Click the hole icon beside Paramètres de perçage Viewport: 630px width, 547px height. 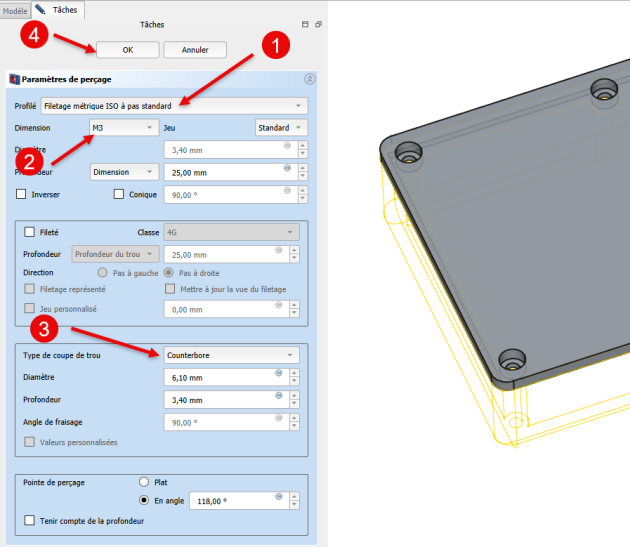[x=14, y=79]
